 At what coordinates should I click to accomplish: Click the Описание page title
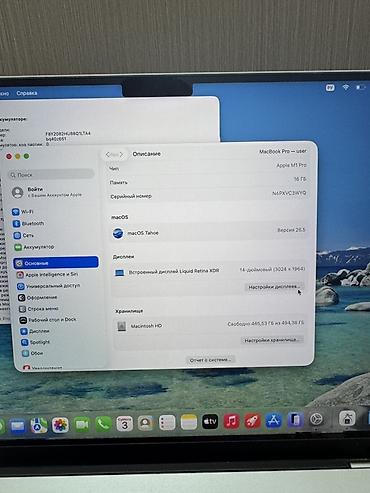[147, 154]
